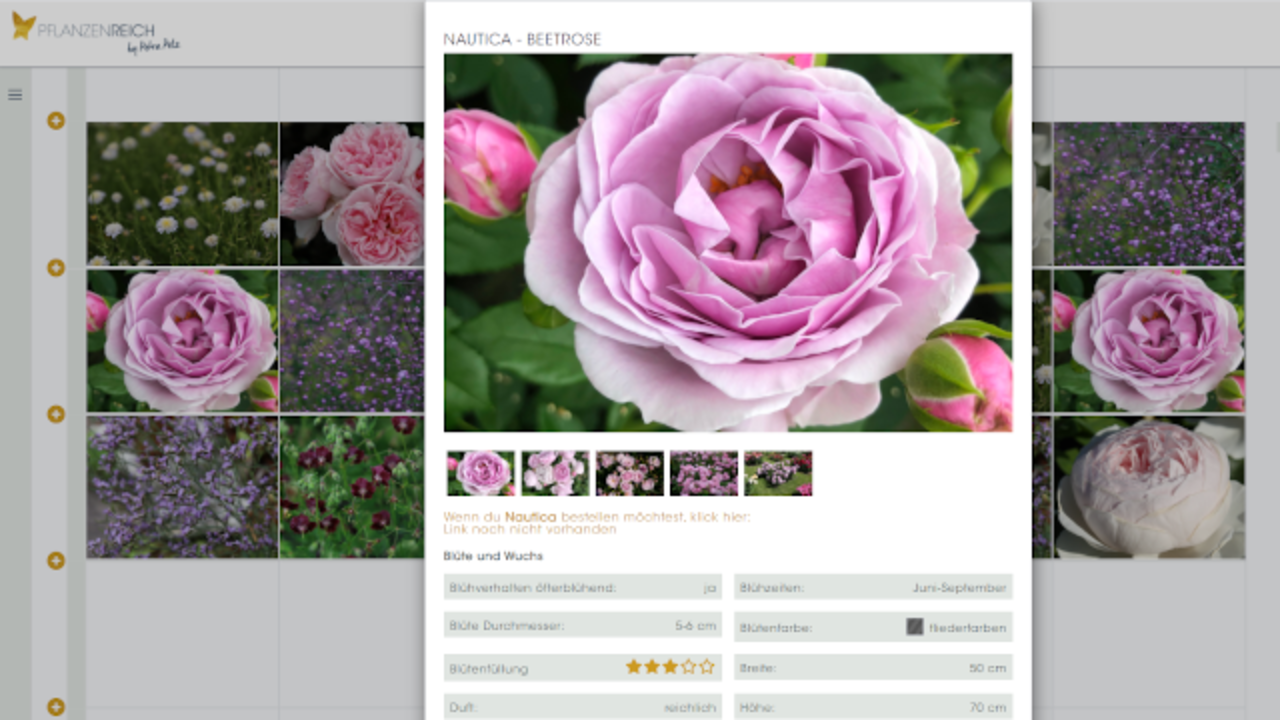
Task: Open the white-pink rose tile at the grid's right
Action: point(1149,487)
